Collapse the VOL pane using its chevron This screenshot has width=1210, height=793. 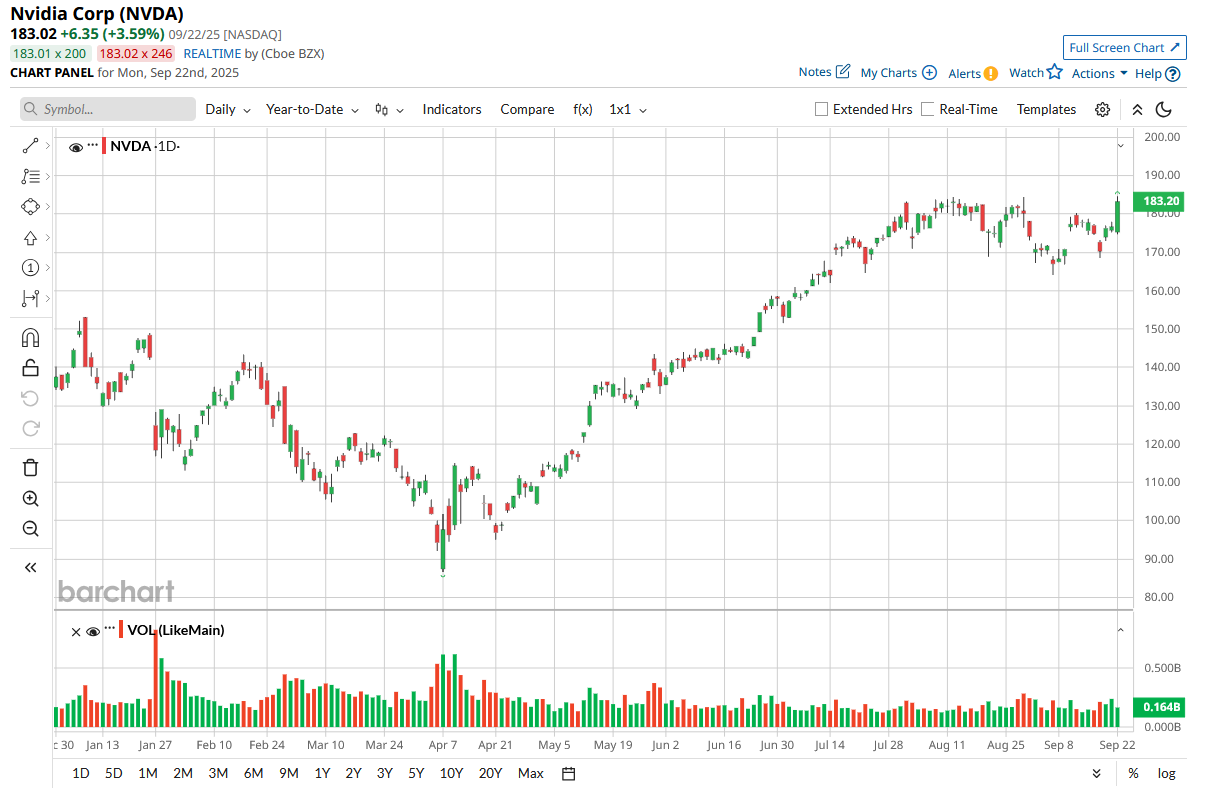[1120, 630]
